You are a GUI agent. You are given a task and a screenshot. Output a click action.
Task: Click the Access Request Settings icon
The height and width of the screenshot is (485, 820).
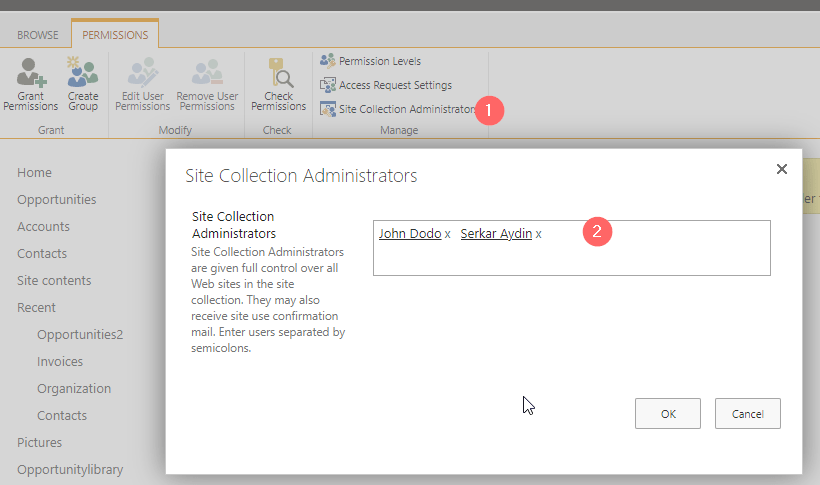coord(328,85)
